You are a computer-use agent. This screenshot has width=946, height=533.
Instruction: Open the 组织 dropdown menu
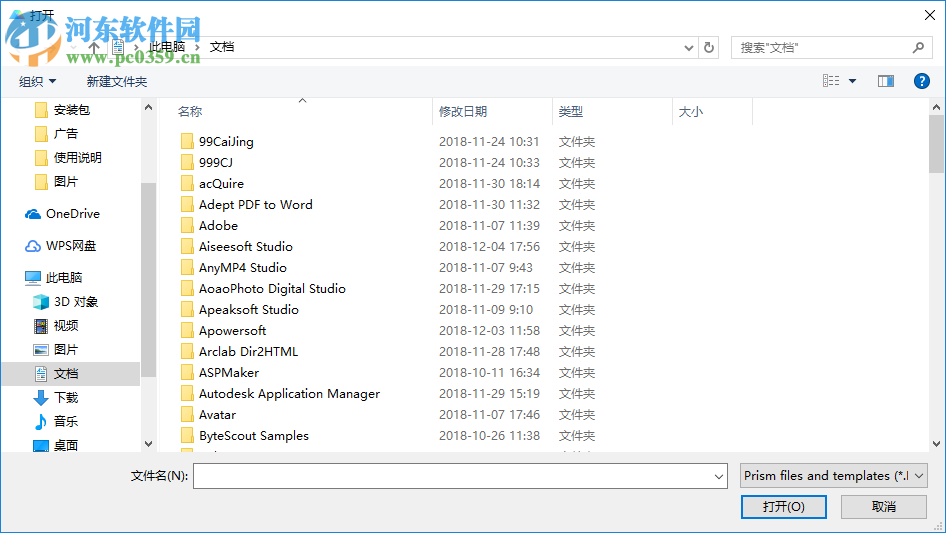click(37, 81)
